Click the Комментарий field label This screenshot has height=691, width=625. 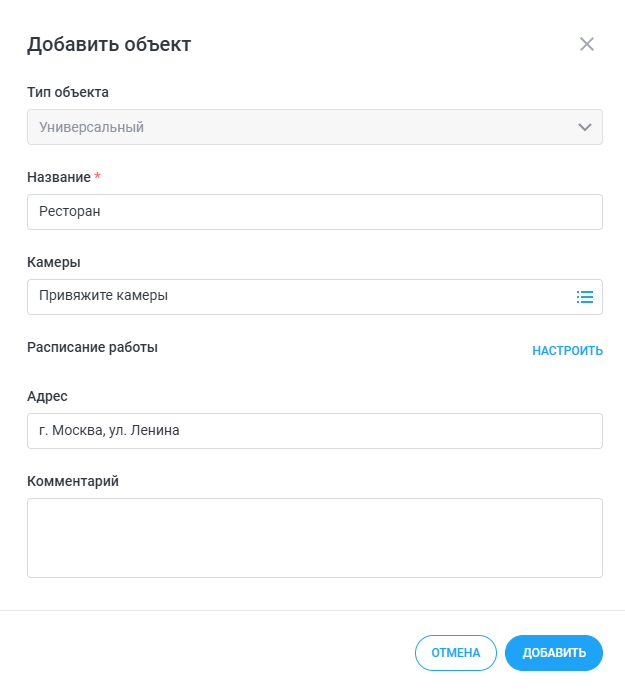click(73, 481)
